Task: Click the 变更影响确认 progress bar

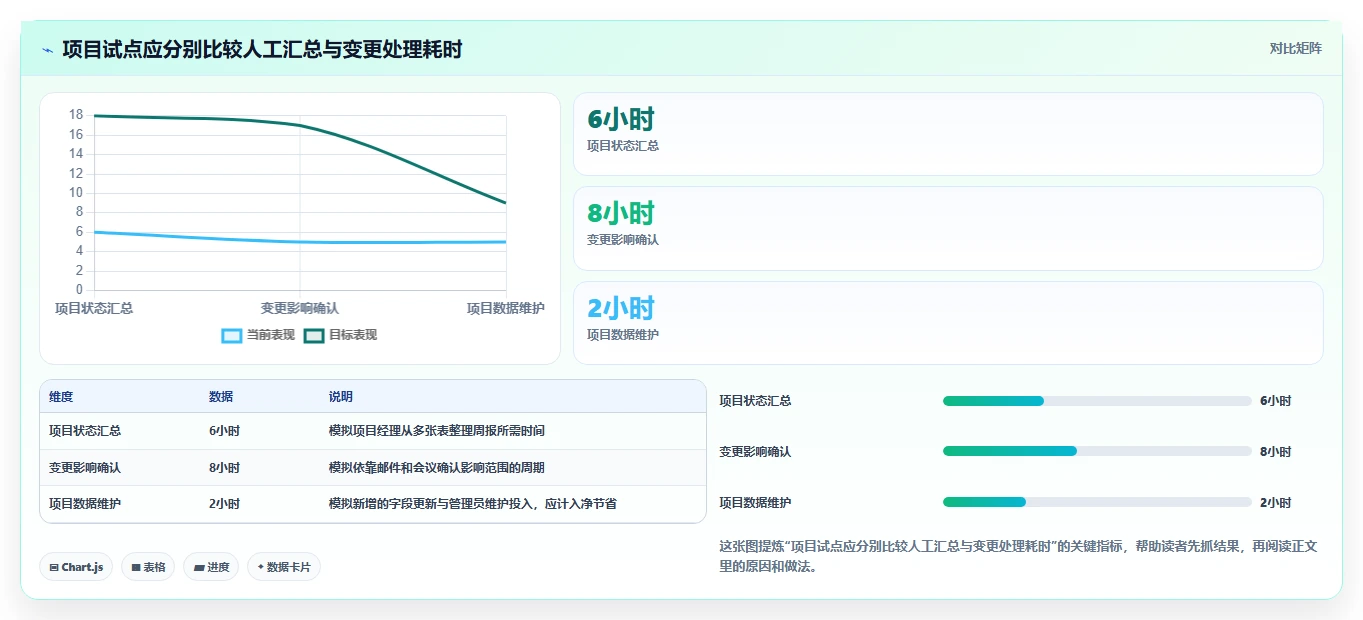Action: [1097, 451]
